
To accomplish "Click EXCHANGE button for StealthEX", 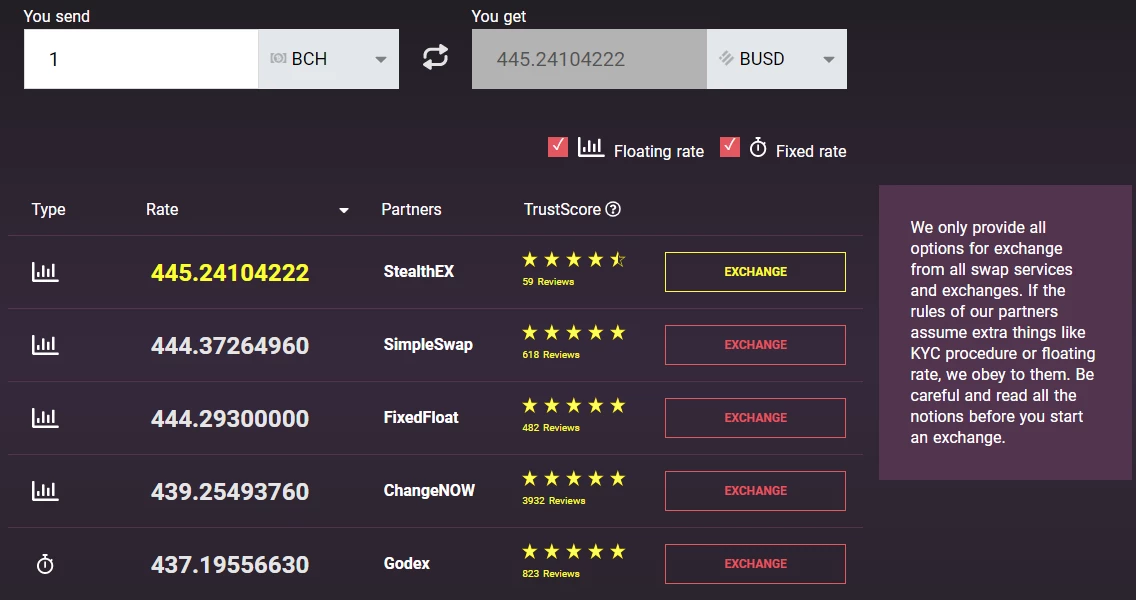I will tap(755, 272).
